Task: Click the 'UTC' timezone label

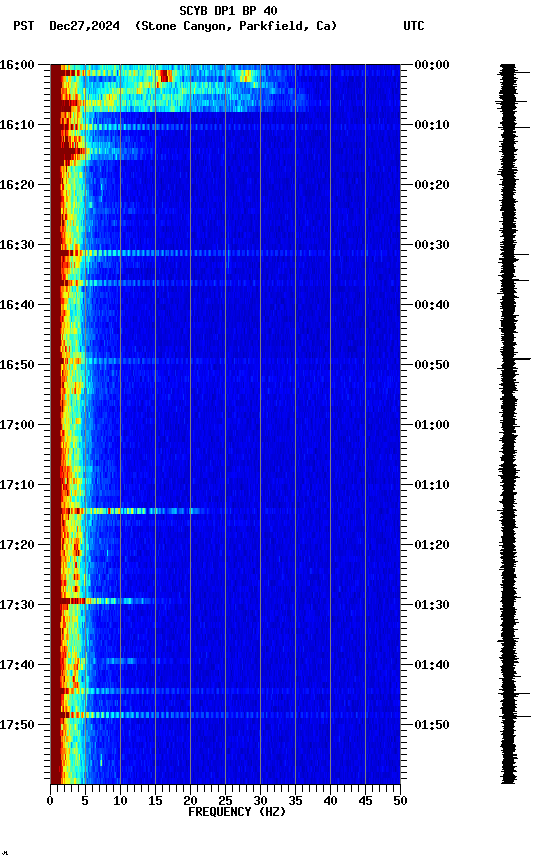Action: click(414, 26)
